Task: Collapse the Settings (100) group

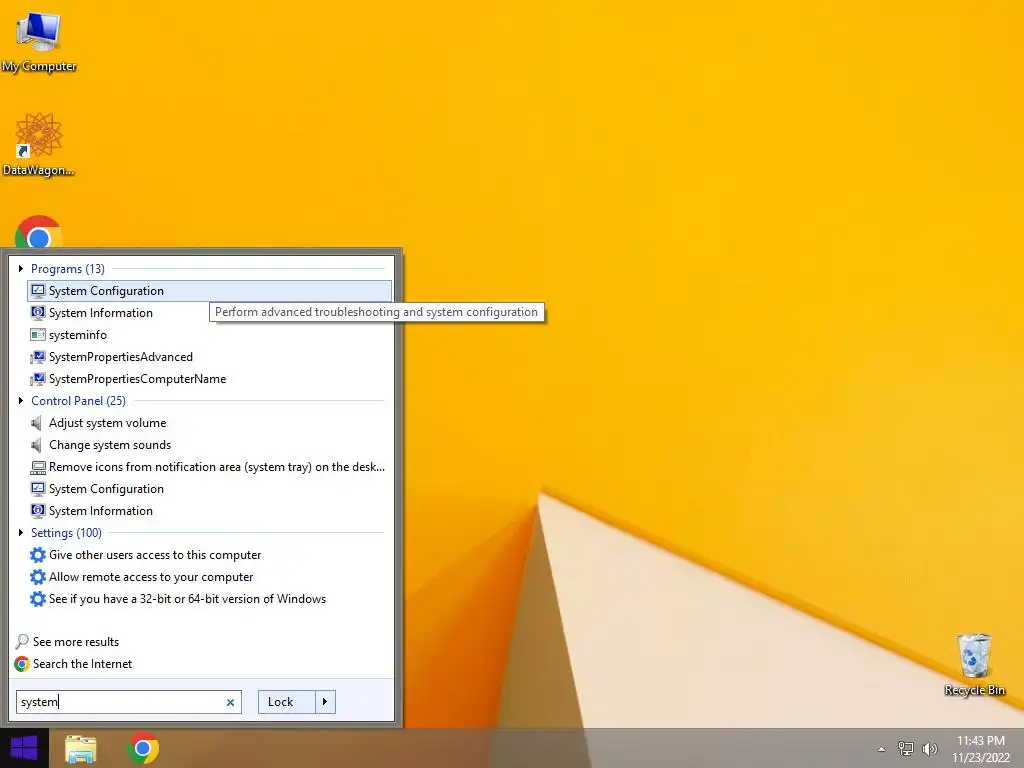Action: point(21,532)
